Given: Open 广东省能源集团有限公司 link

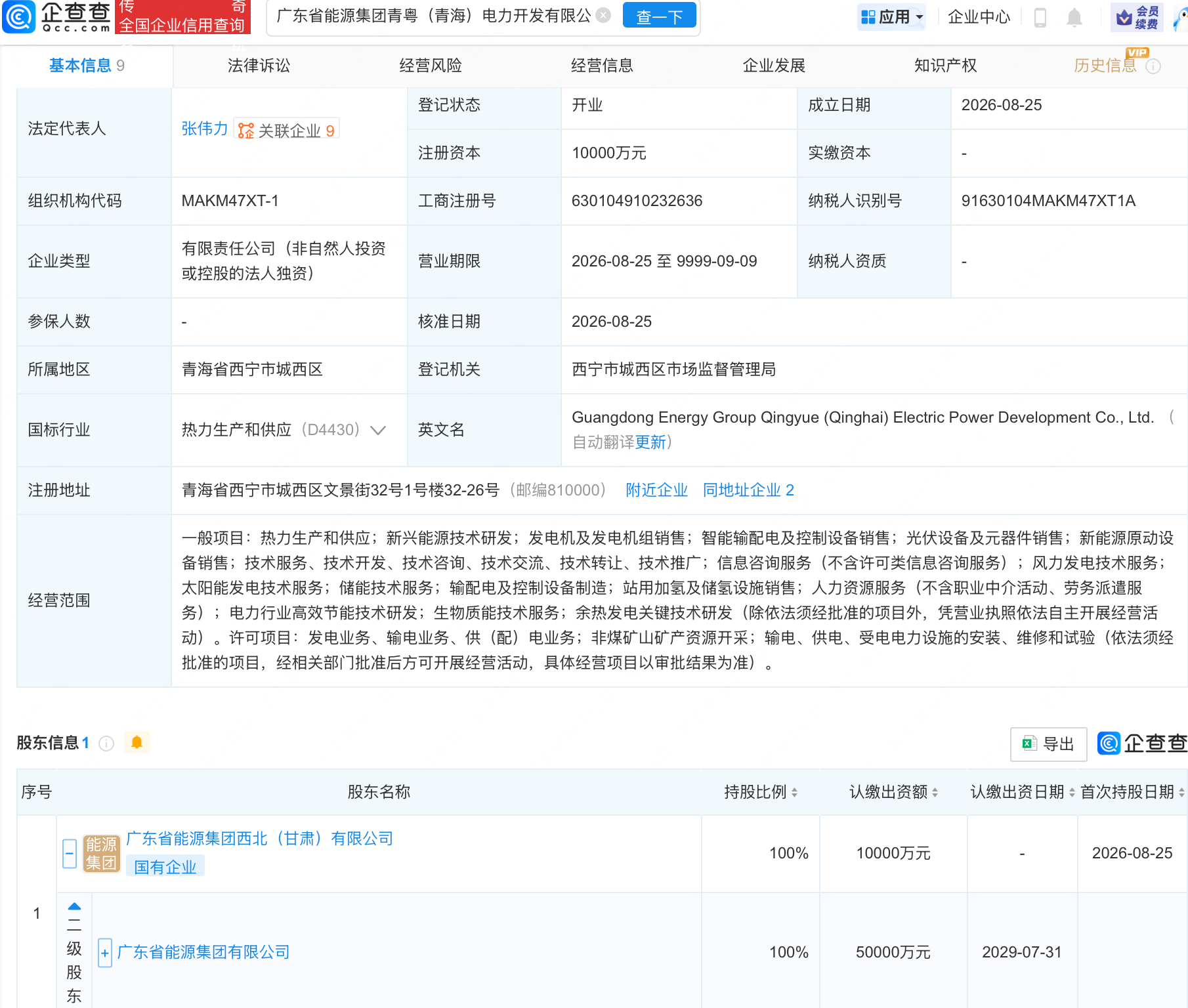Looking at the screenshot, I should 203,952.
